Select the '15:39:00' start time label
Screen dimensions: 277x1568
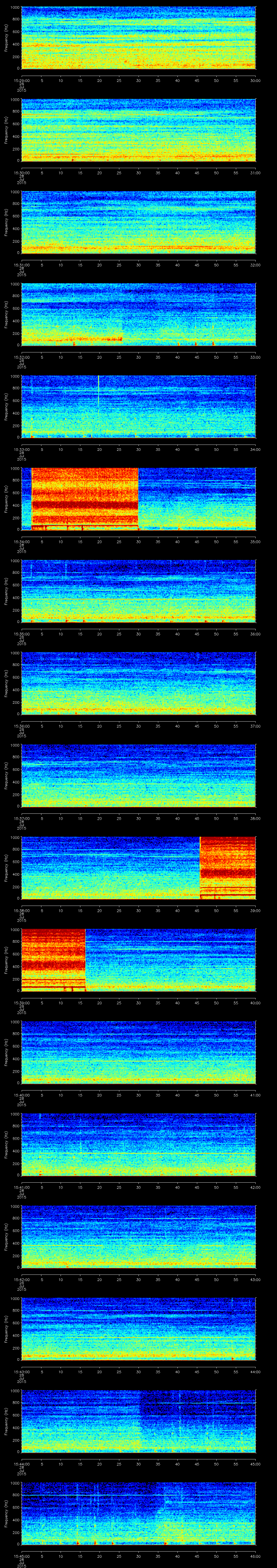coord(22,1003)
